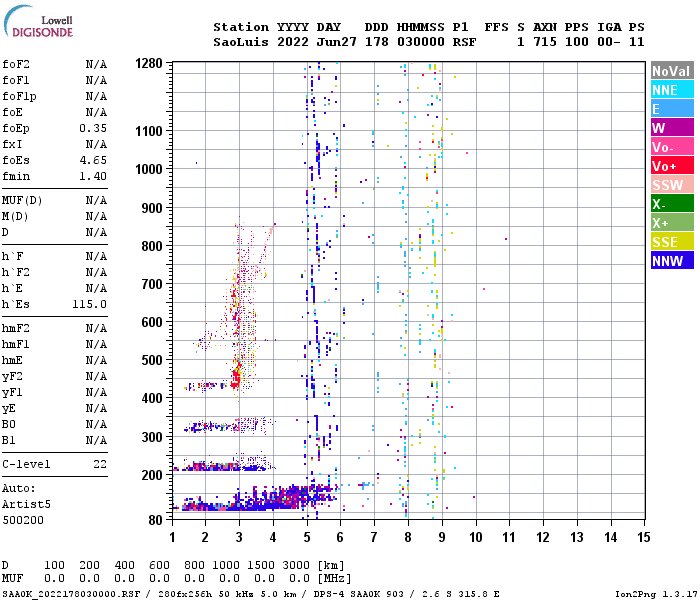Select the X- dark green legend swatch

pyautogui.click(x=672, y=204)
